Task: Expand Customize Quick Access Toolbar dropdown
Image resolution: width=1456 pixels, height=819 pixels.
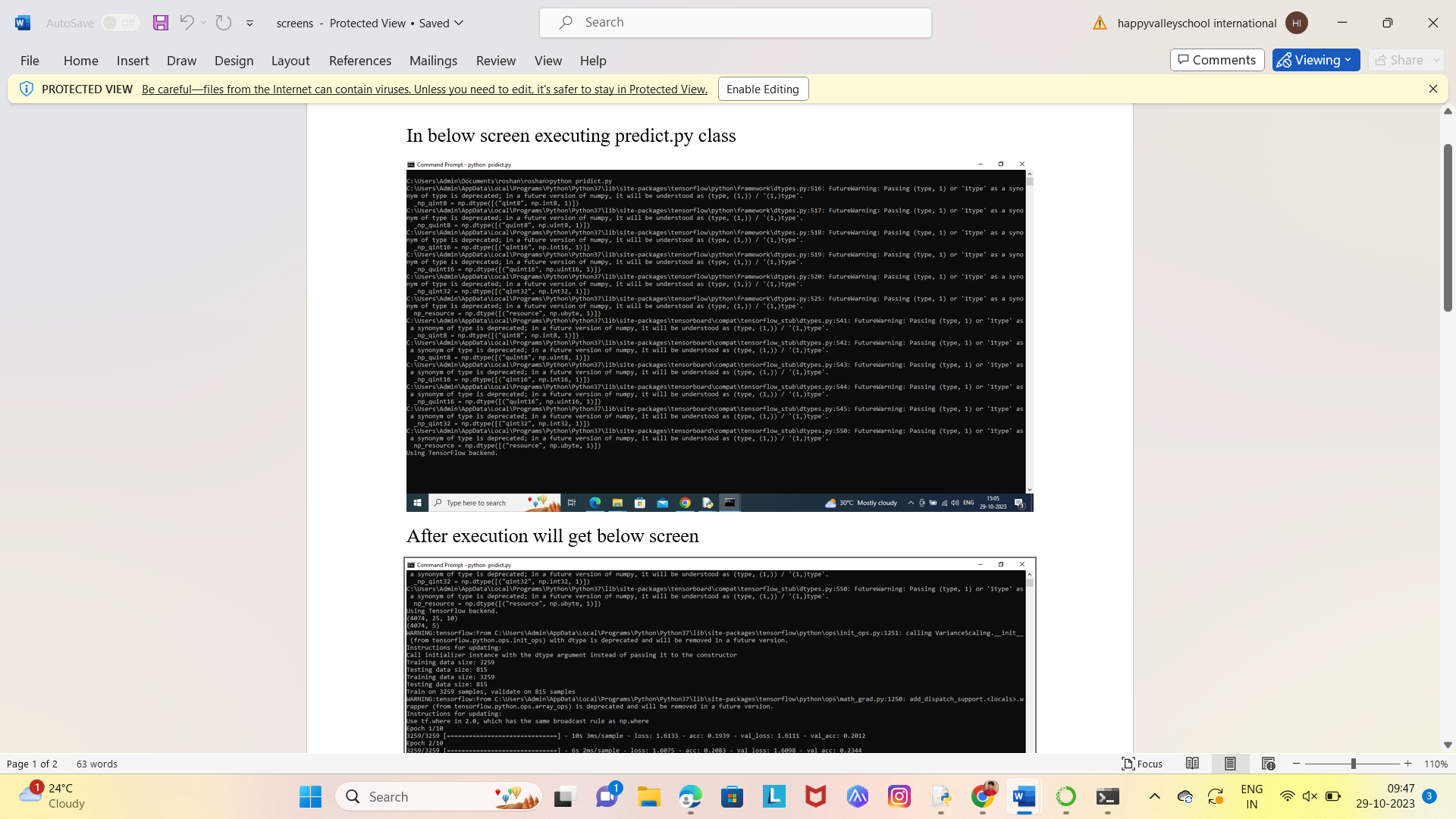Action: pos(249,24)
